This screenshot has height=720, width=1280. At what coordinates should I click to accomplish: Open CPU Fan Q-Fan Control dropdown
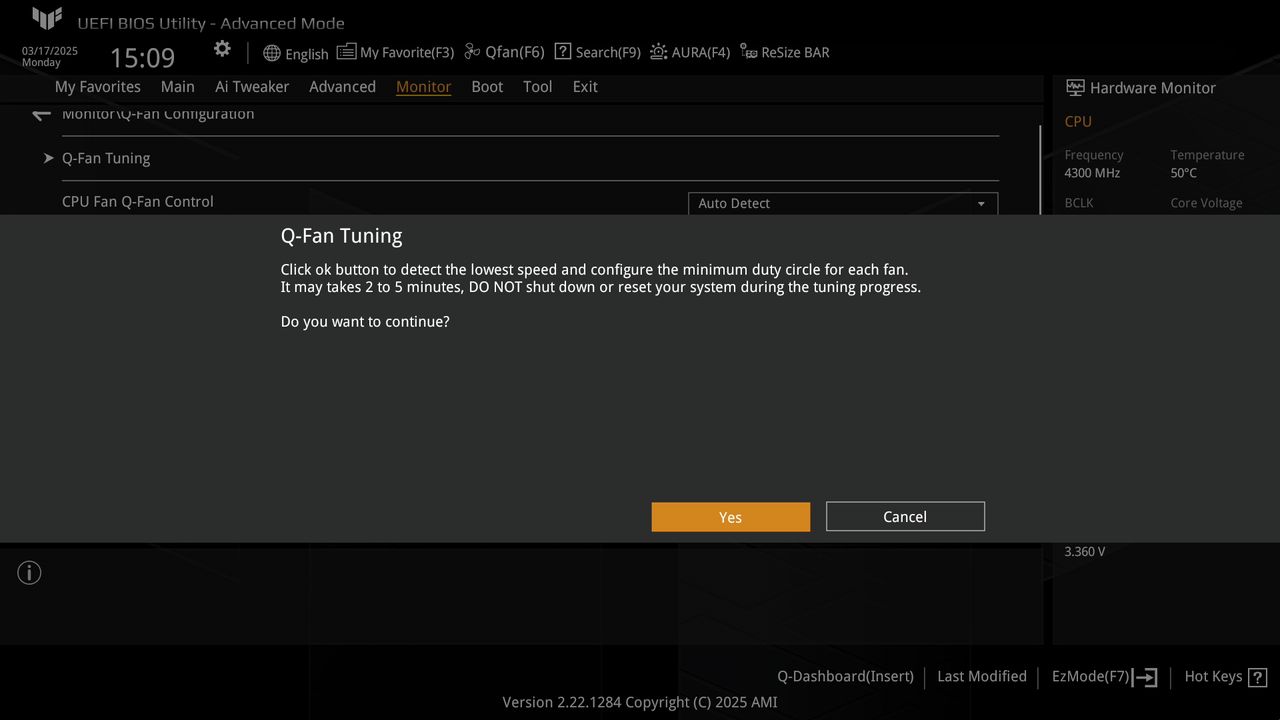click(x=843, y=203)
